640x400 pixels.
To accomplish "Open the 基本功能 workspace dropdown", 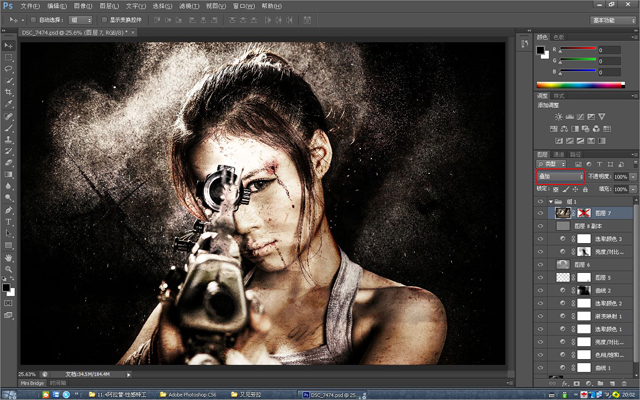I will [613, 19].
